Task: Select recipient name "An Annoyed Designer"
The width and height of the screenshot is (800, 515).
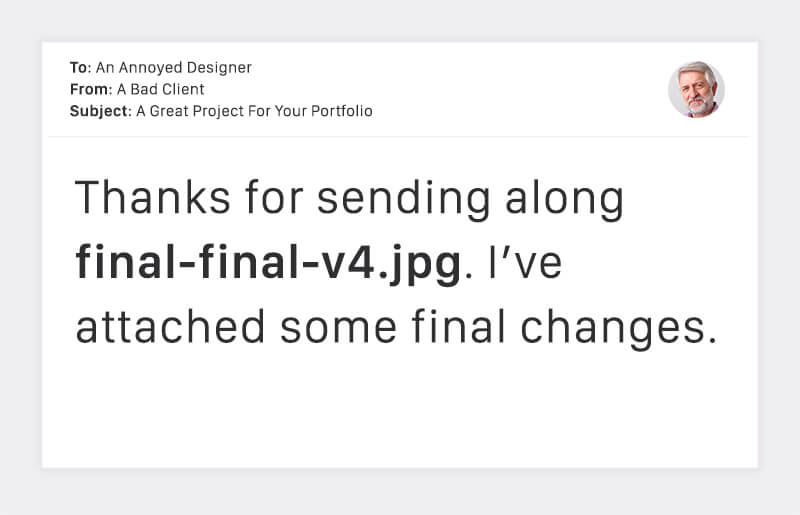Action: pos(174,68)
